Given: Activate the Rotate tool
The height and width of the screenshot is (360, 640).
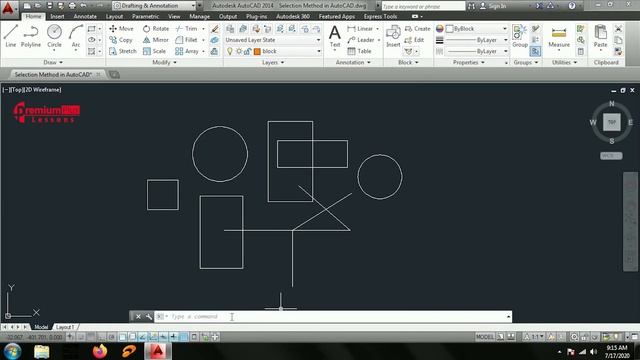Looking at the screenshot, I should 156,29.
